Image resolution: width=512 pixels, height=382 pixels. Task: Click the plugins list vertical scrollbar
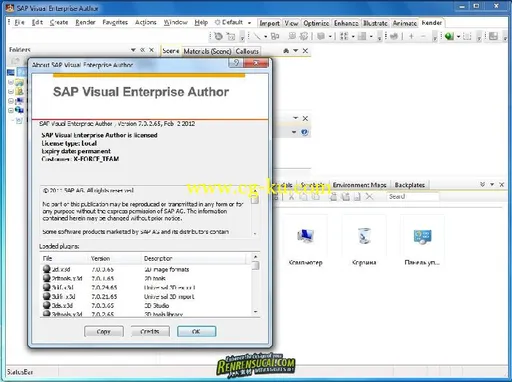pyautogui.click(x=255, y=285)
